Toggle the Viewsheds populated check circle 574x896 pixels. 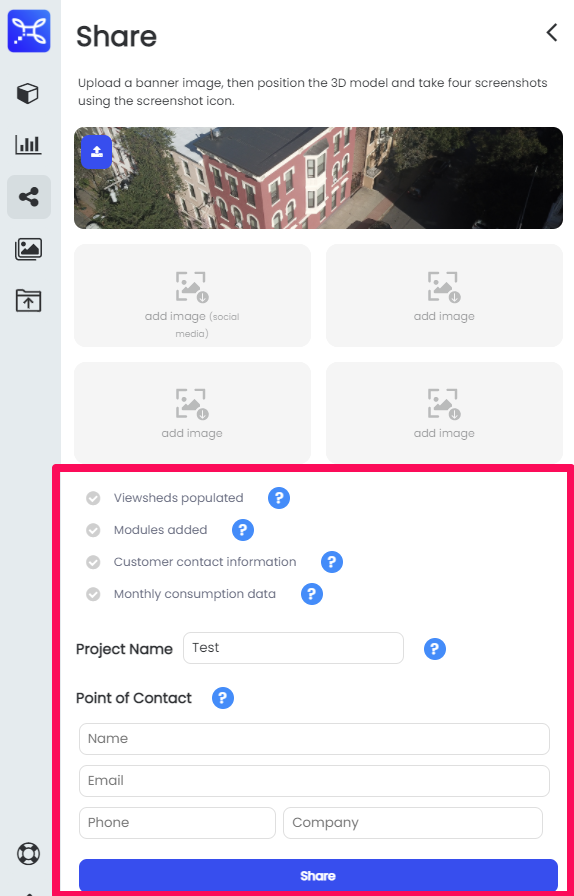click(93, 498)
